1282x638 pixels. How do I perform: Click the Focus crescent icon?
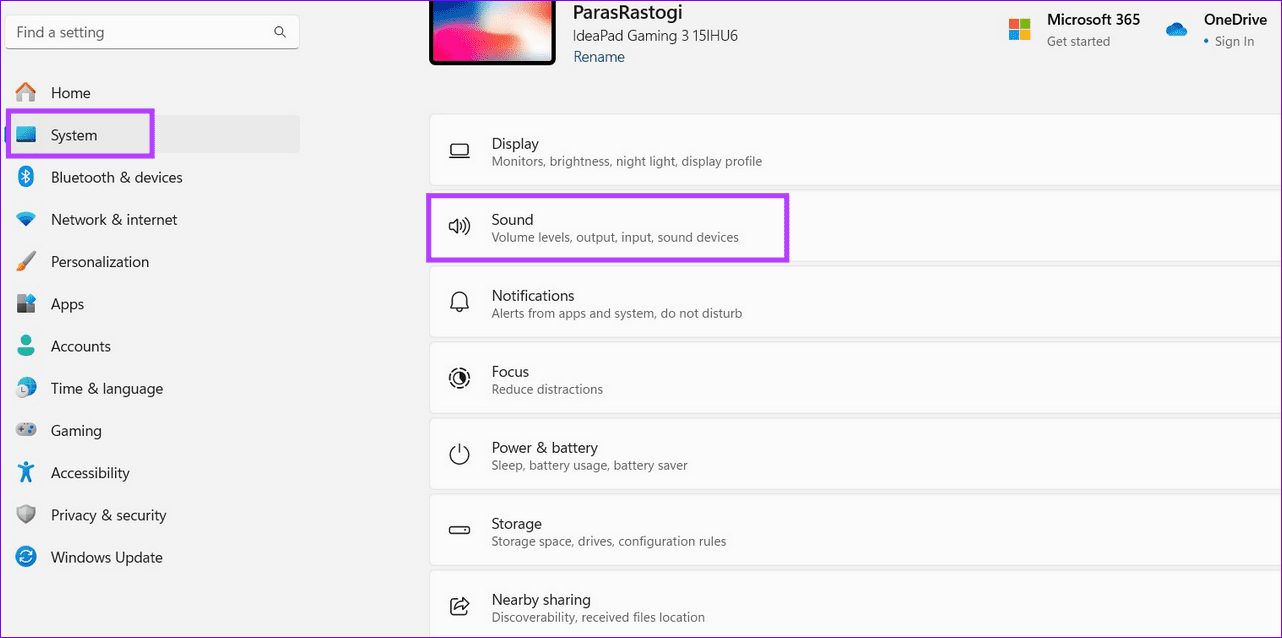pyautogui.click(x=459, y=378)
